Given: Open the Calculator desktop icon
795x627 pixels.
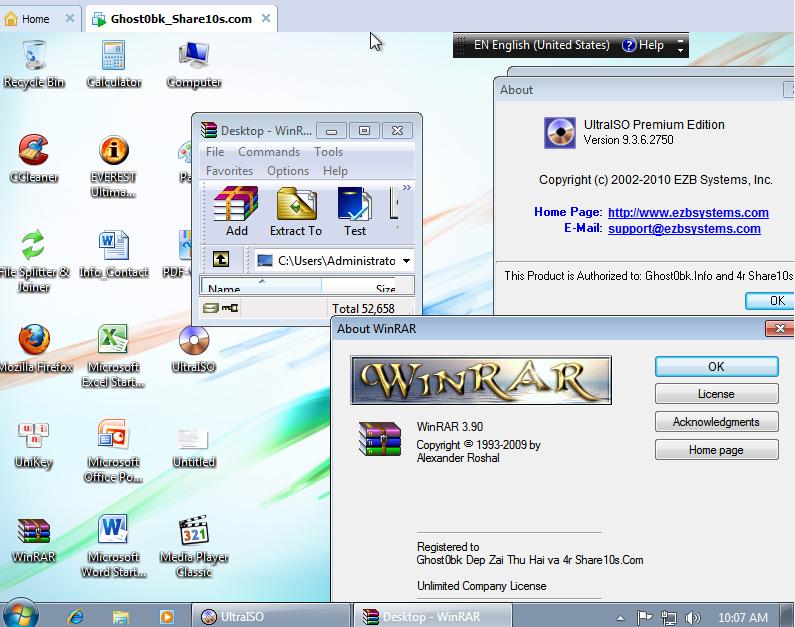Looking at the screenshot, I should (x=114, y=63).
